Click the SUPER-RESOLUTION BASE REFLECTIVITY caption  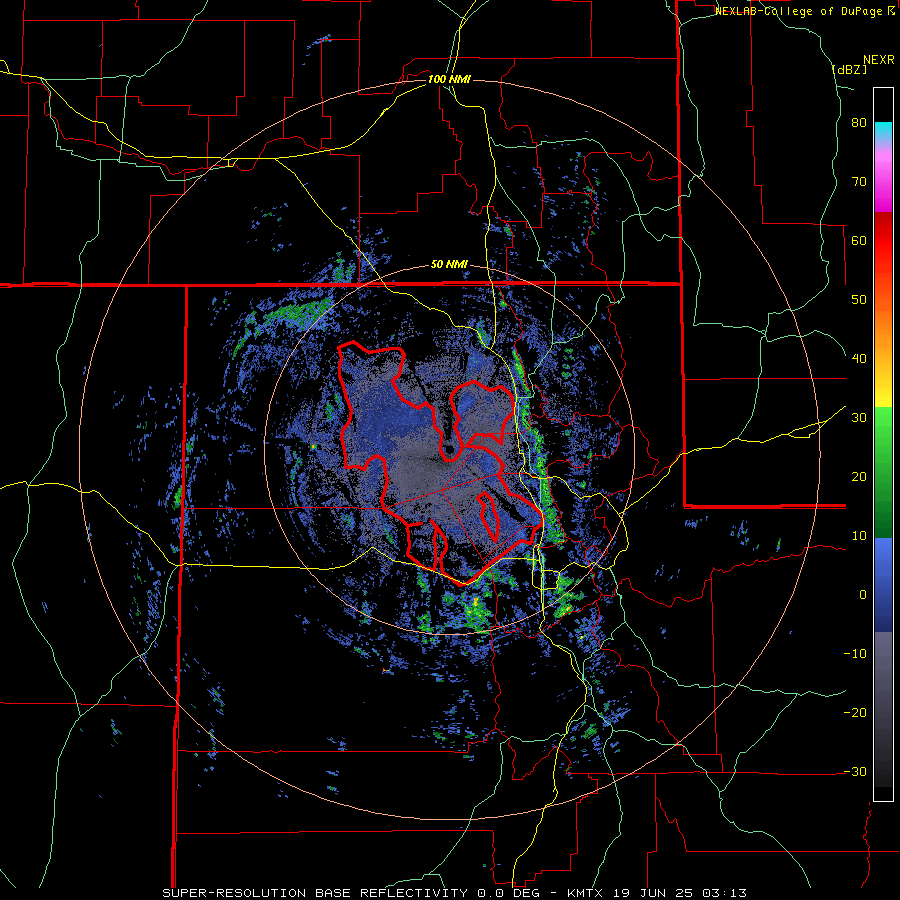click(x=315, y=893)
